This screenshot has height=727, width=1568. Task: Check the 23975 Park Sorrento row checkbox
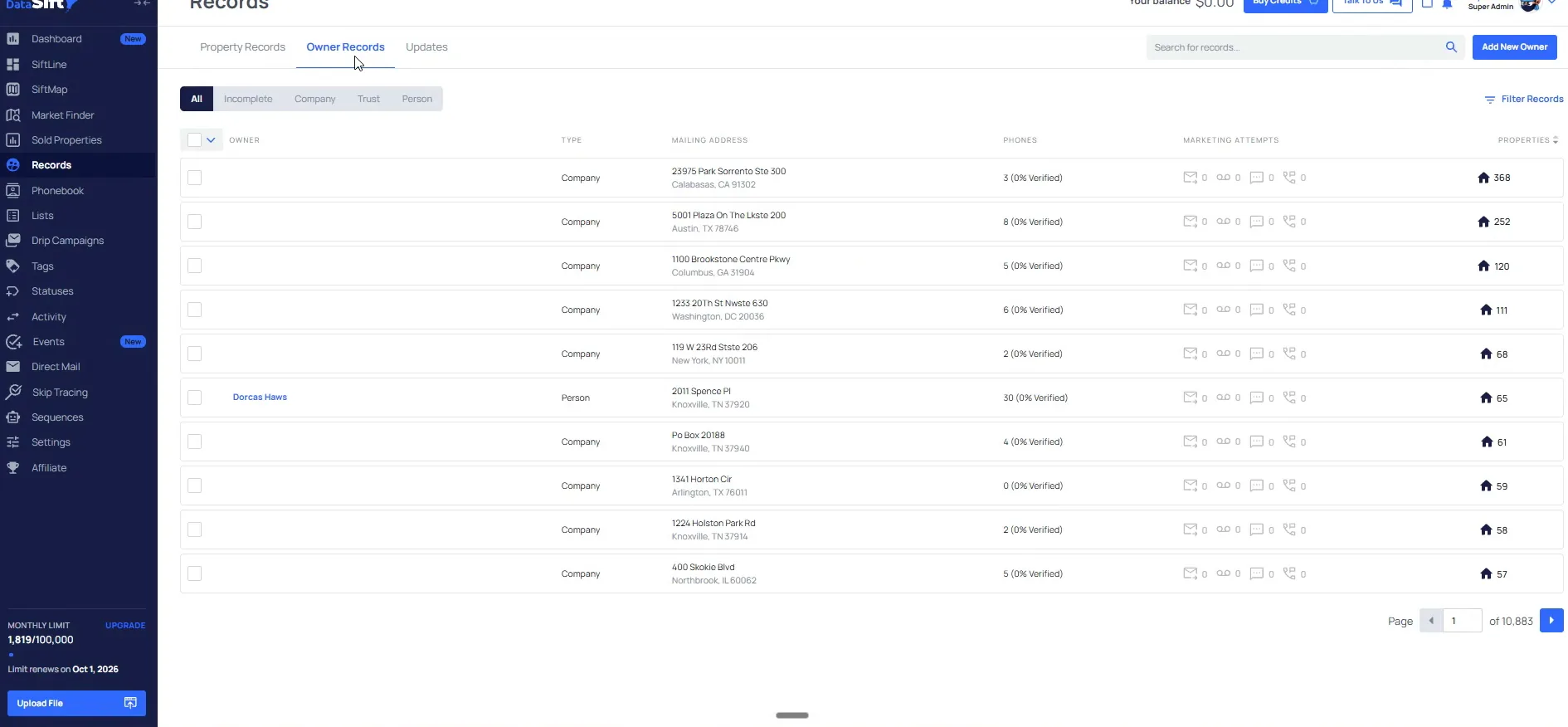click(x=194, y=178)
